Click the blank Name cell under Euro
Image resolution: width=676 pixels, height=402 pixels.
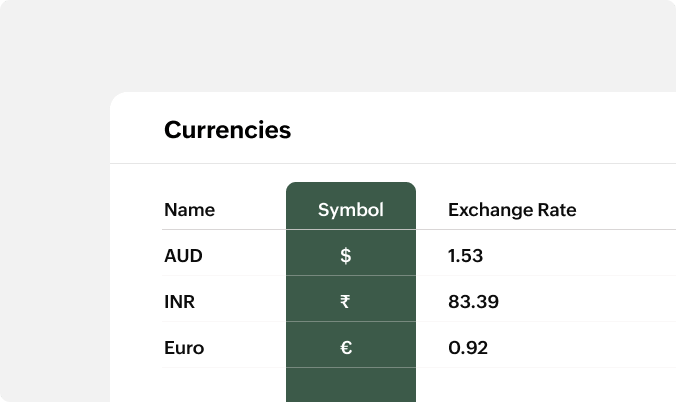(x=200, y=385)
